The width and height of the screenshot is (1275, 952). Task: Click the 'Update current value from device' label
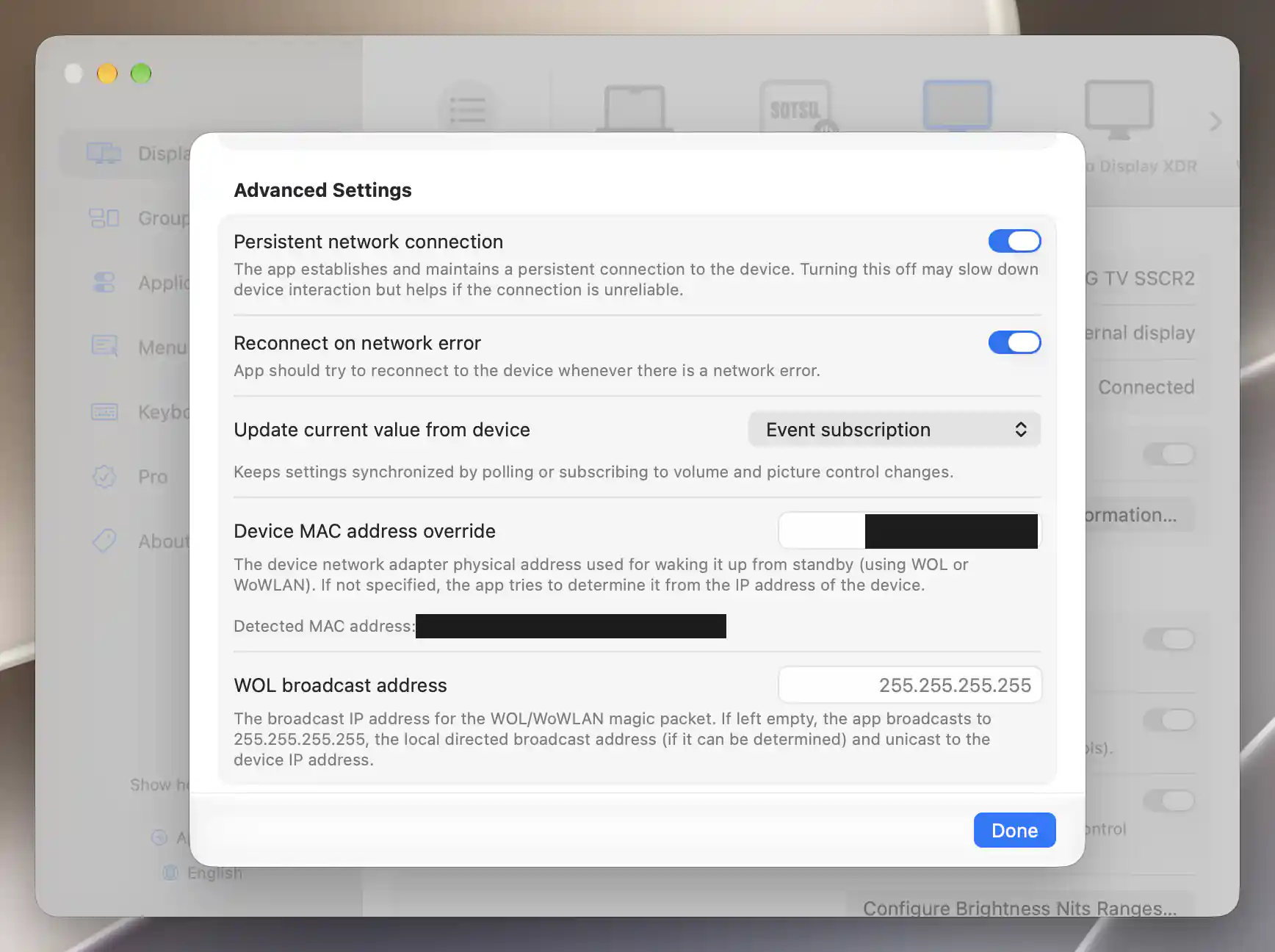point(382,430)
